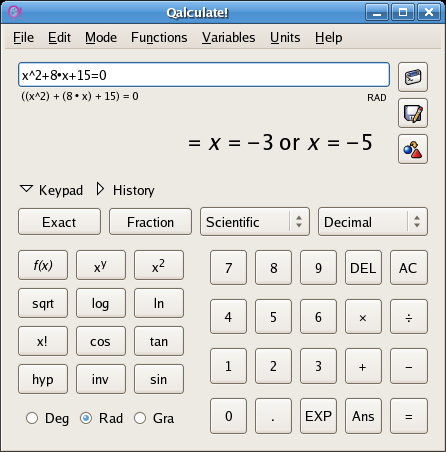Viewport: 446px width, 452px height.
Task: Insert the log function
Action: pyautogui.click(x=101, y=303)
